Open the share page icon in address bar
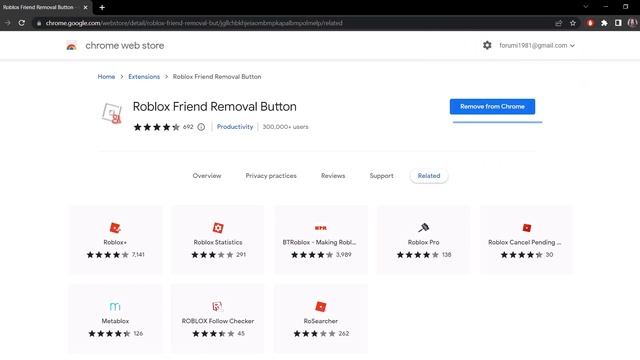This screenshot has height=360, width=640. pos(558,23)
